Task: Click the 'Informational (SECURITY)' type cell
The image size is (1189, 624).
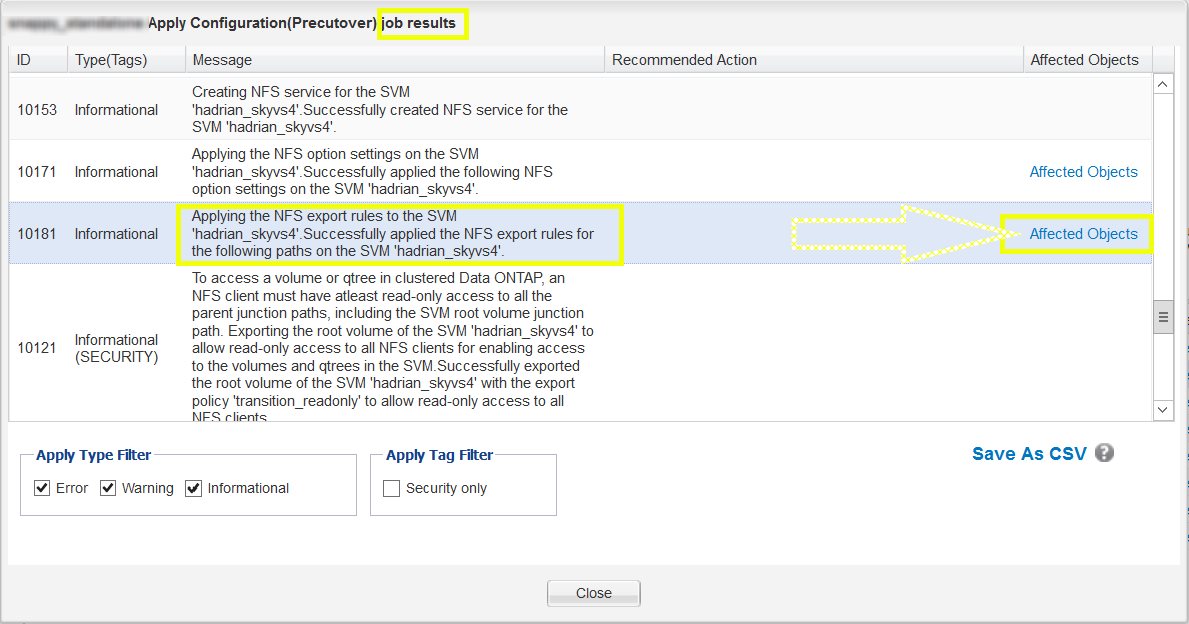Action: point(116,348)
